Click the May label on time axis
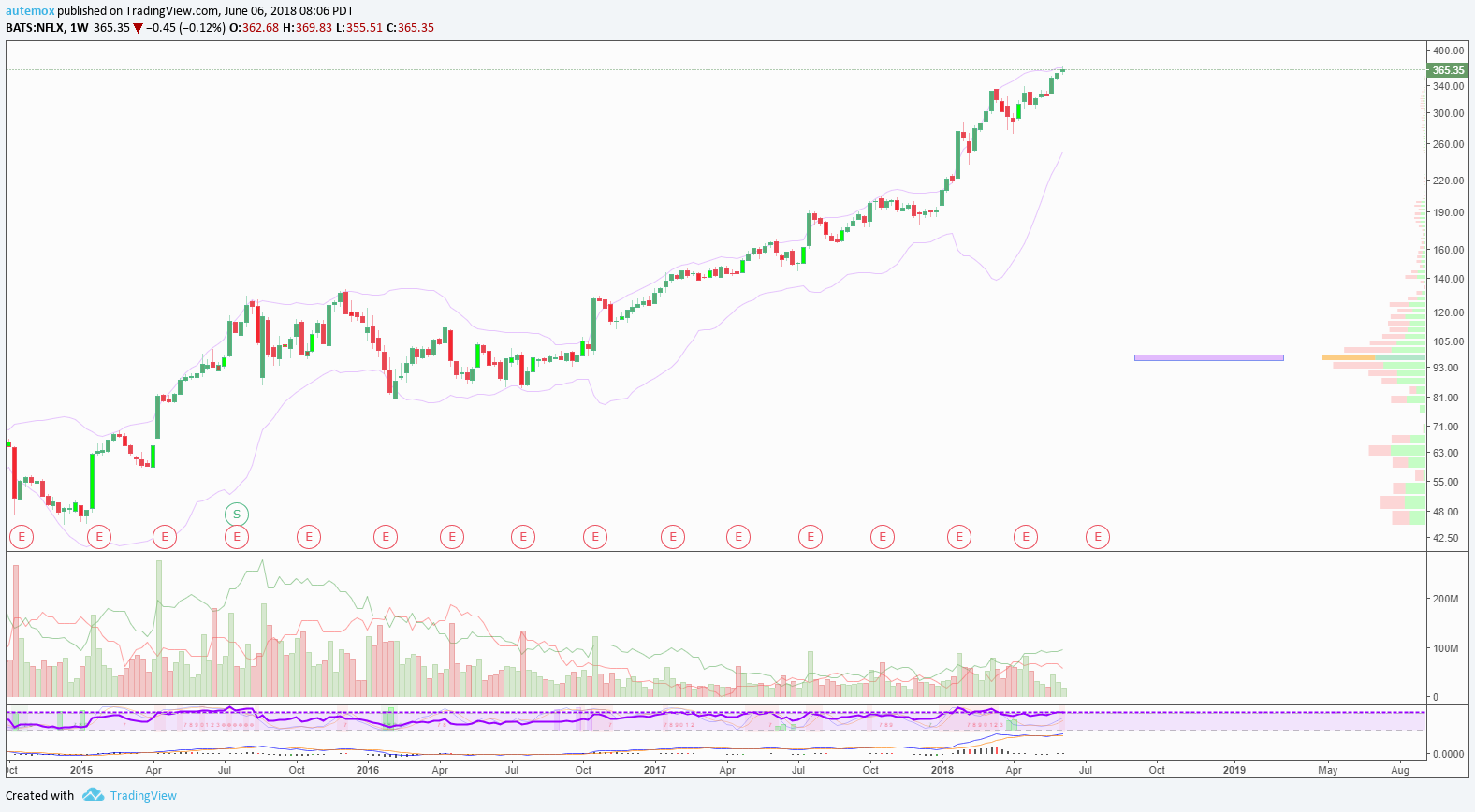 (1328, 770)
